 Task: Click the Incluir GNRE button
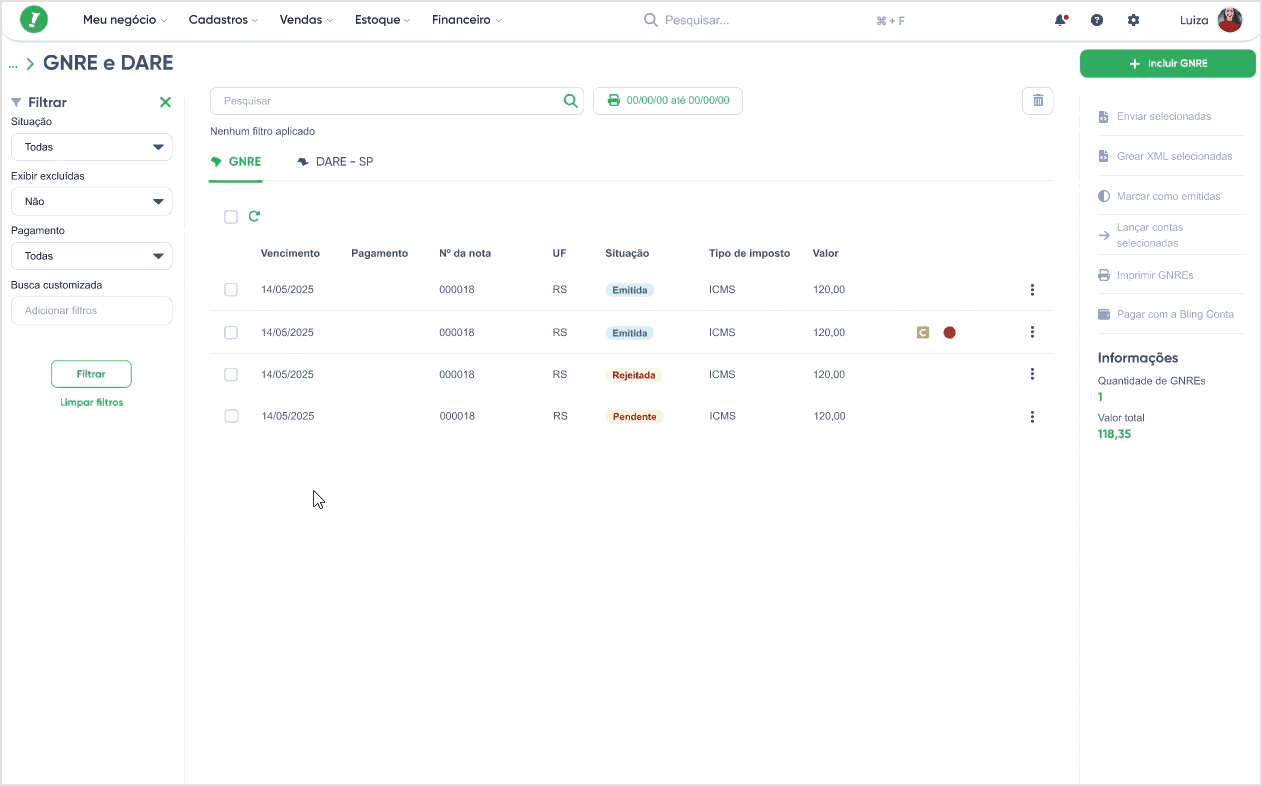[1168, 63]
